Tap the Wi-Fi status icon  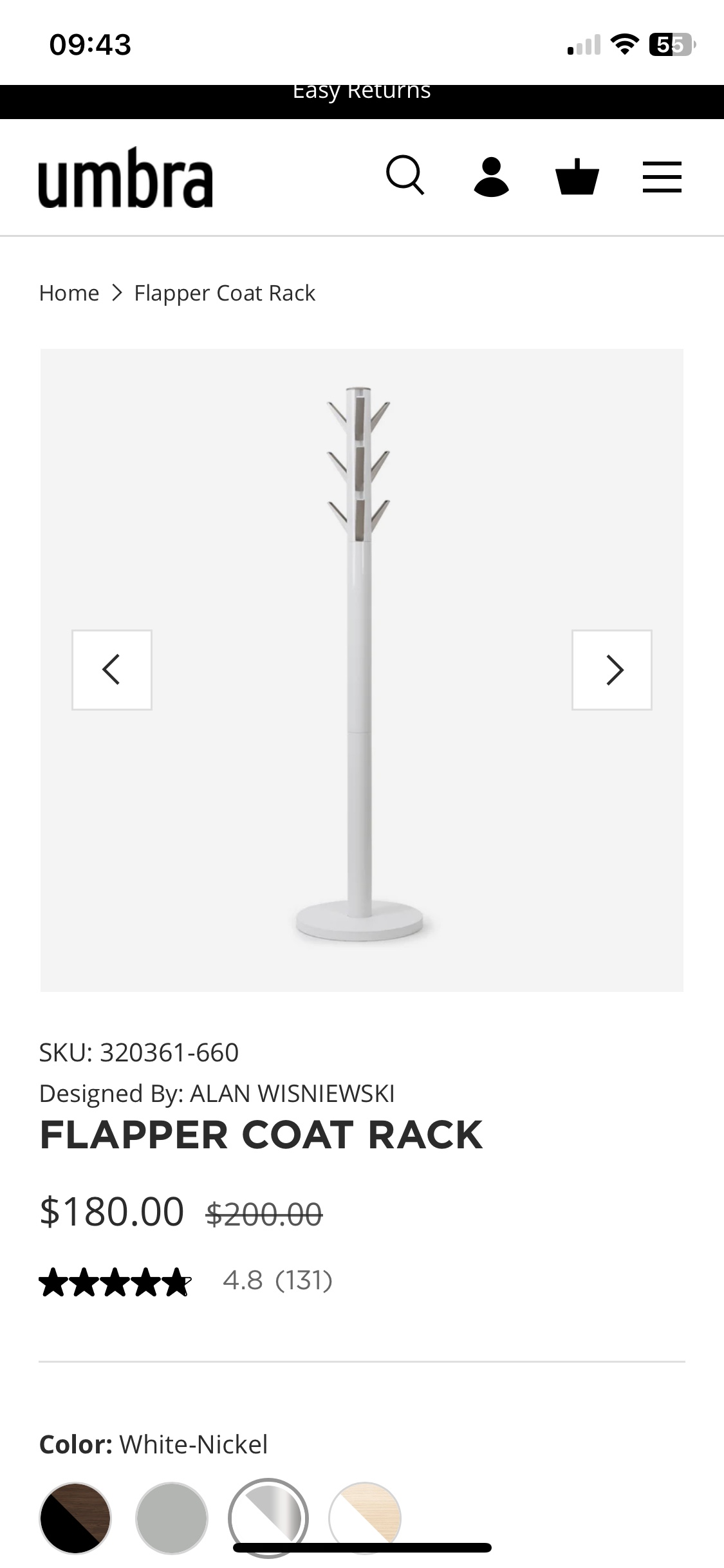624,44
